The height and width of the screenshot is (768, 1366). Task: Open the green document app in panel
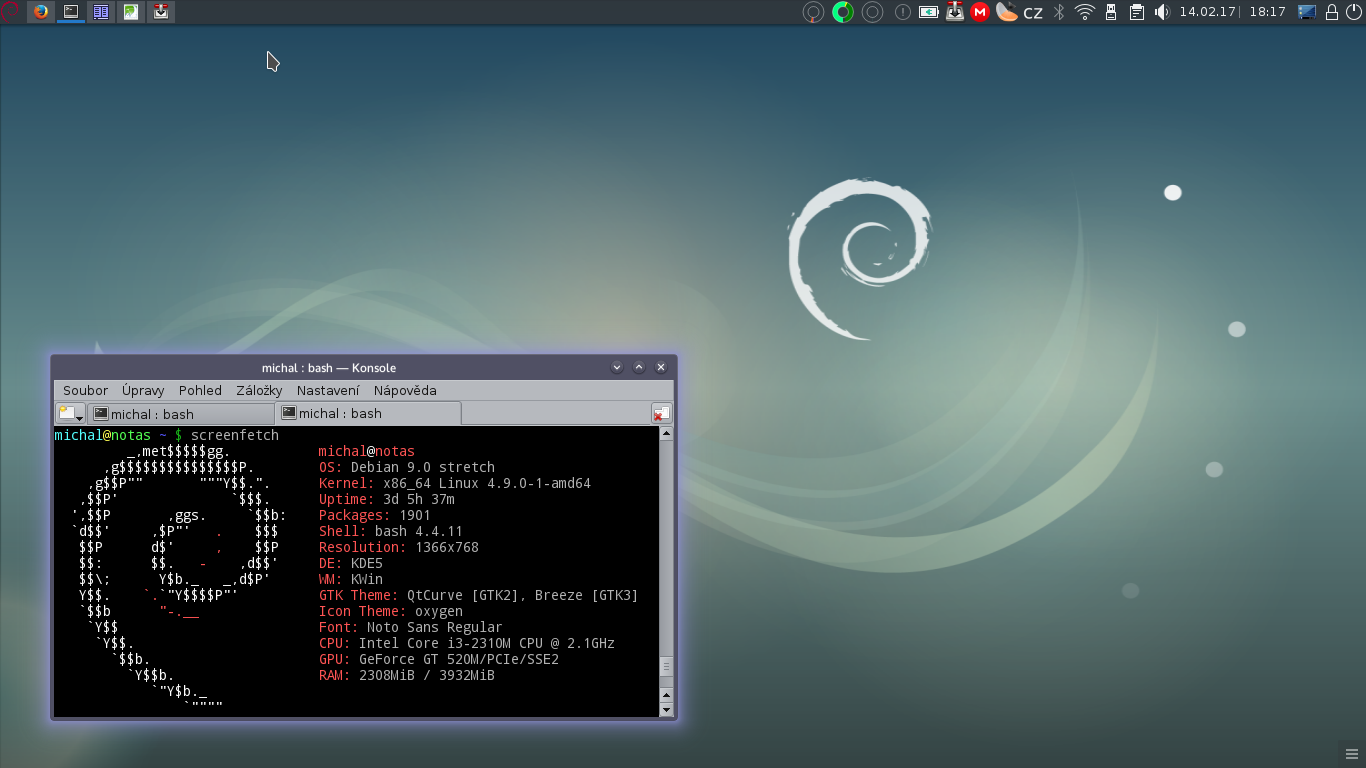[131, 12]
